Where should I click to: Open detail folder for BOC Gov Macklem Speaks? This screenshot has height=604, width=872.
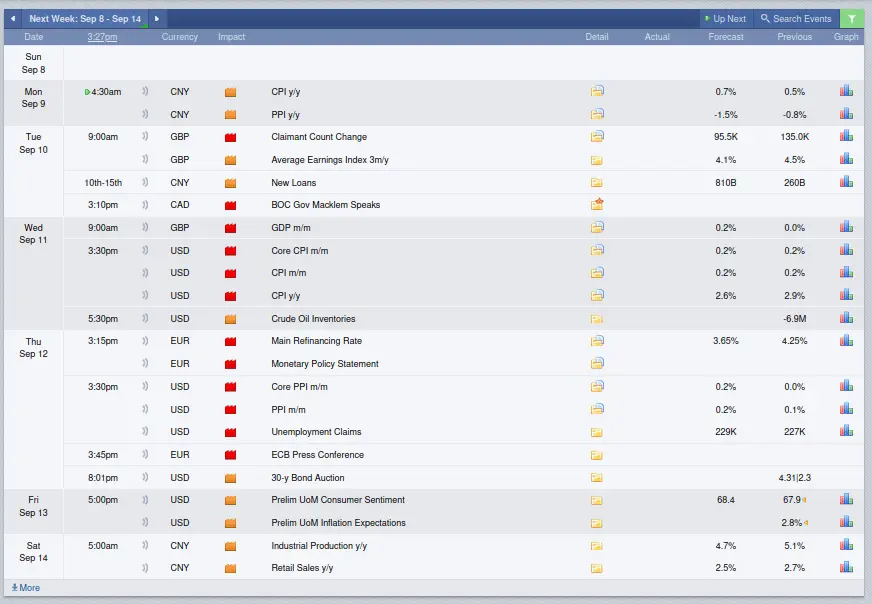597,204
